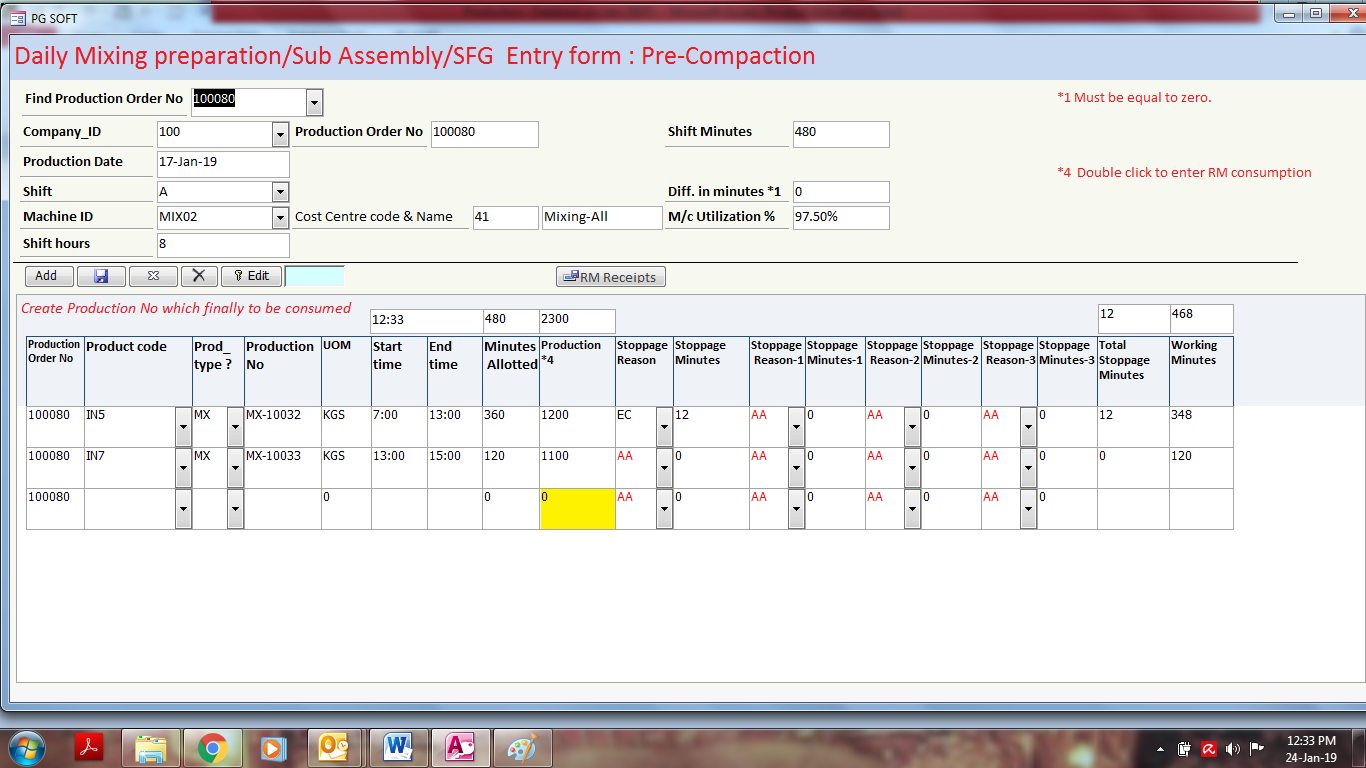The image size is (1366, 768).
Task: Click Production No MX-10032 cell
Action: 282,427
